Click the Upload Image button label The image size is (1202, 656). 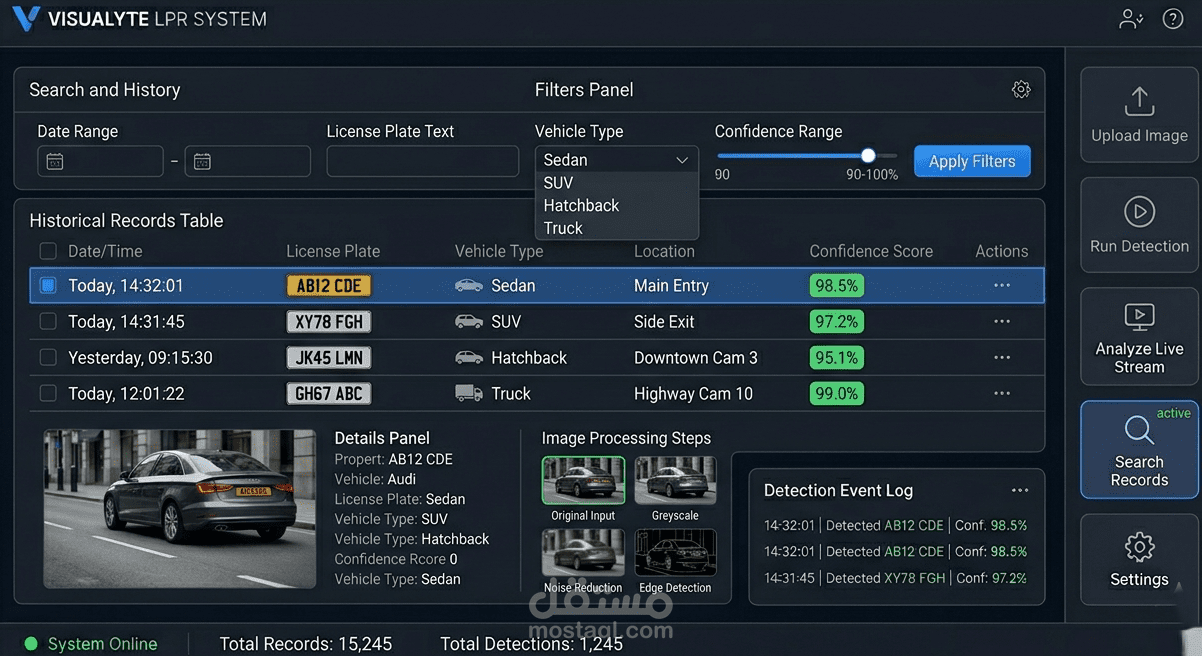pos(1139,136)
